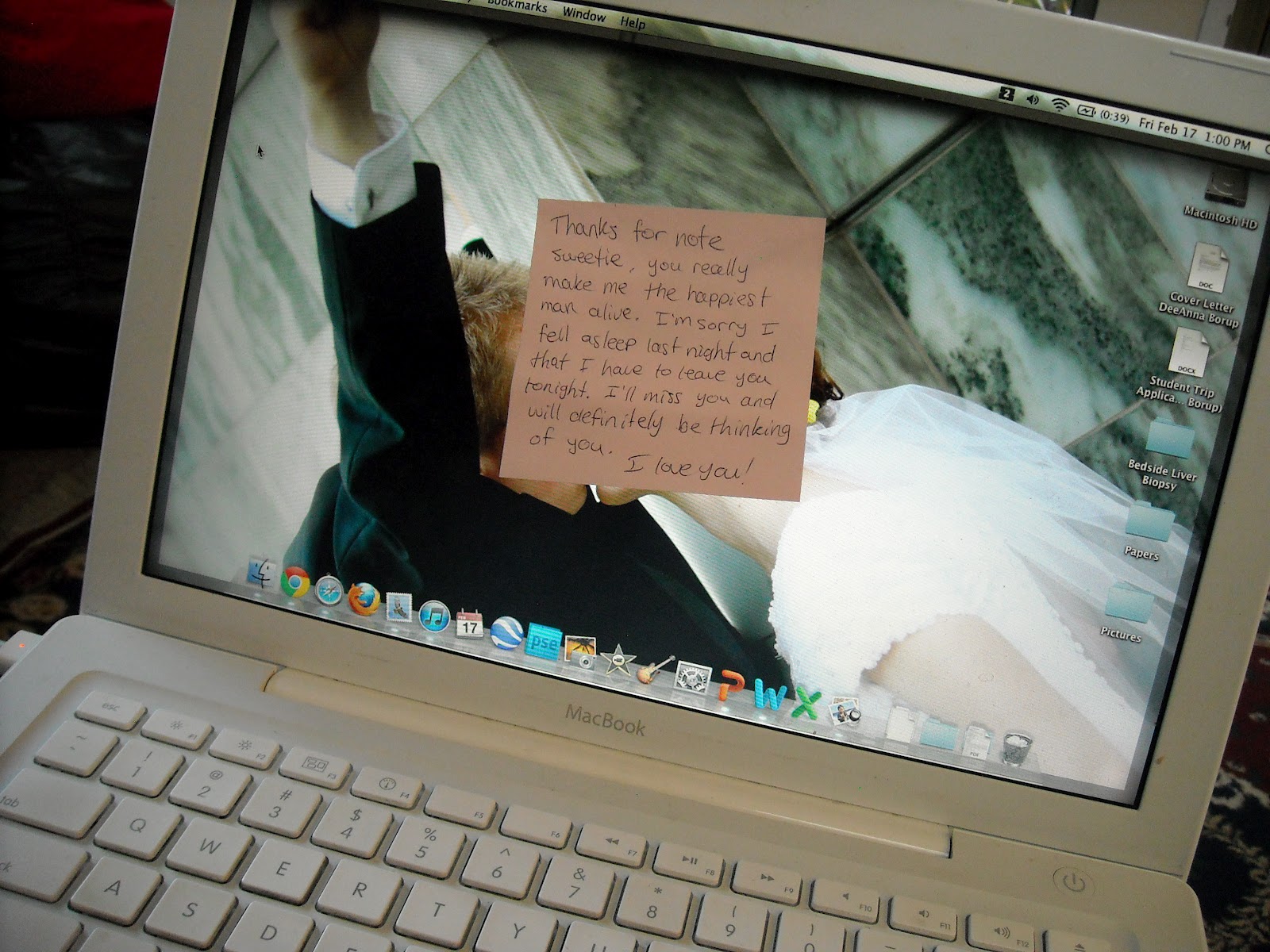
Task: Open the Help menu
Action: coord(633,23)
